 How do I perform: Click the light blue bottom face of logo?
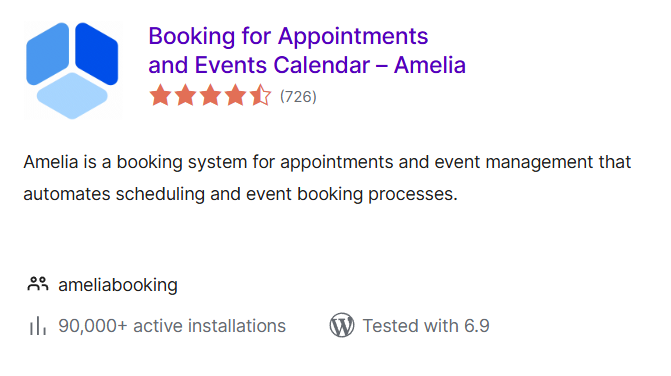pyautogui.click(x=72, y=96)
